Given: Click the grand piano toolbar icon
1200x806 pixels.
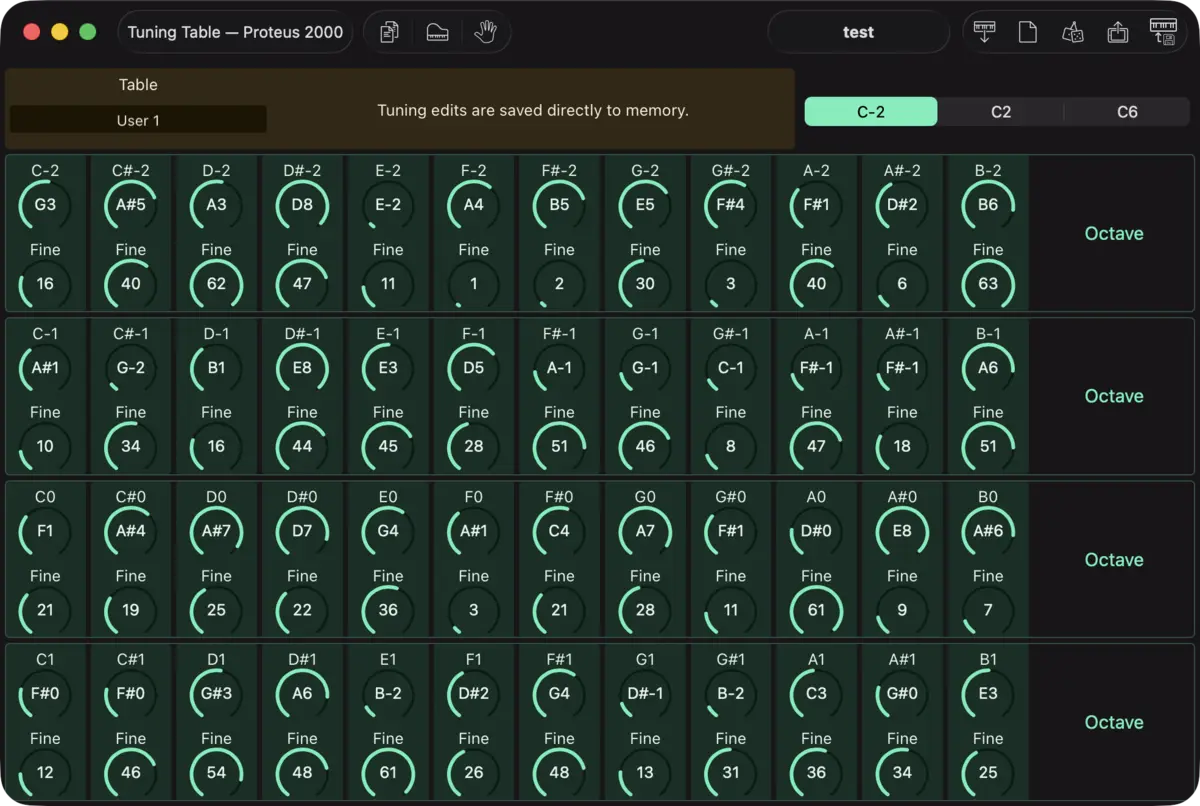Looking at the screenshot, I should [437, 32].
